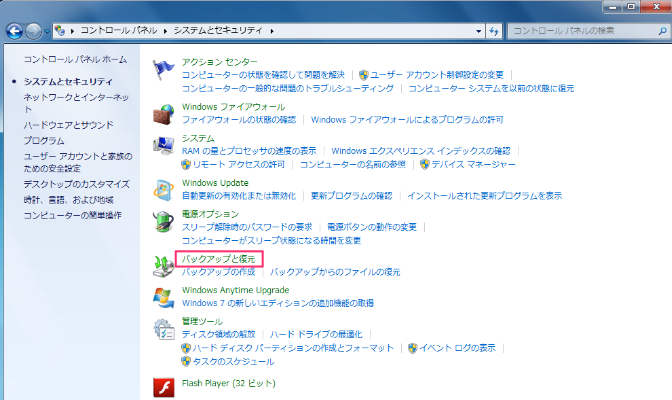Click the Administrative Tools gear icon
The height and width of the screenshot is (400, 672).
pyautogui.click(x=164, y=329)
